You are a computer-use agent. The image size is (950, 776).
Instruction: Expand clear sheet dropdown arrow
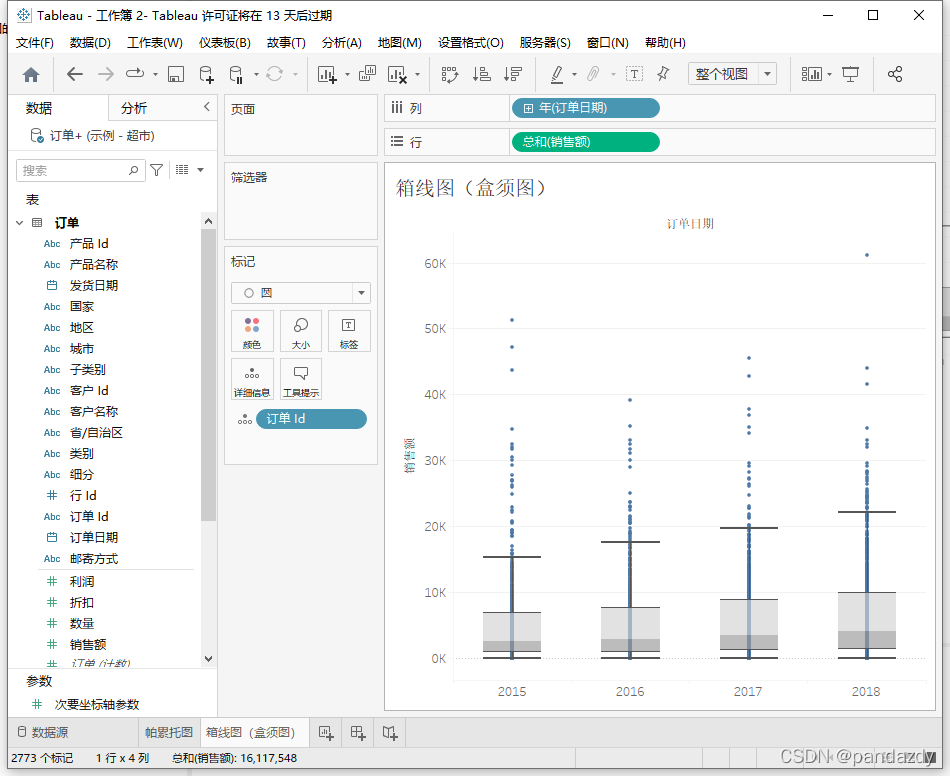[x=417, y=75]
